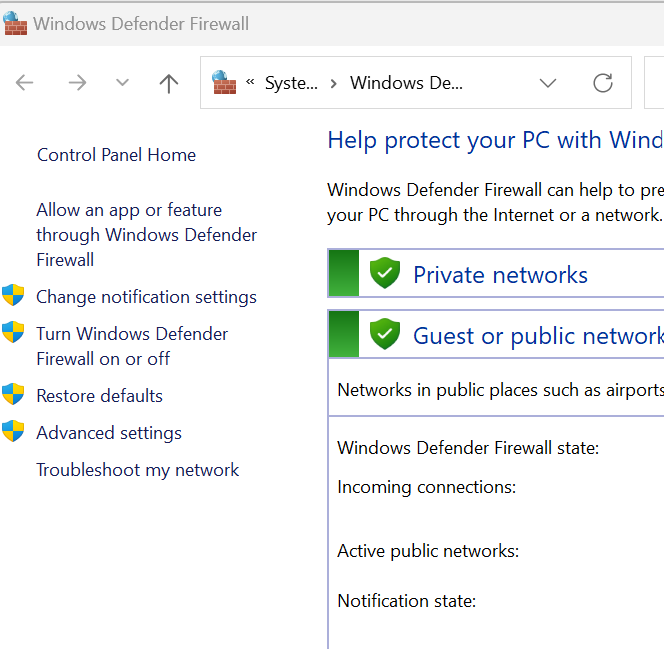Refresh the page with the refresh icon
Image resolution: width=664 pixels, height=649 pixels.
click(x=603, y=83)
